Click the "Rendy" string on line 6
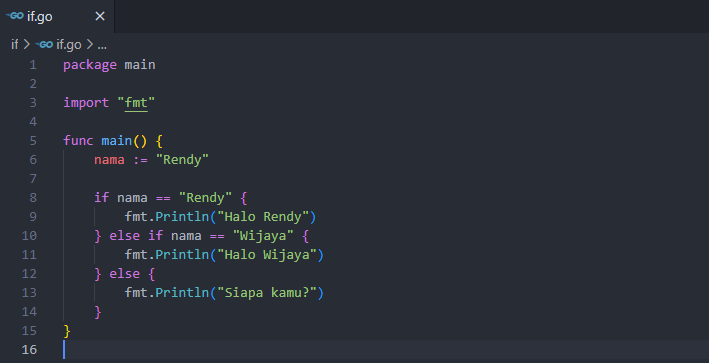The height and width of the screenshot is (363, 709). coord(182,160)
